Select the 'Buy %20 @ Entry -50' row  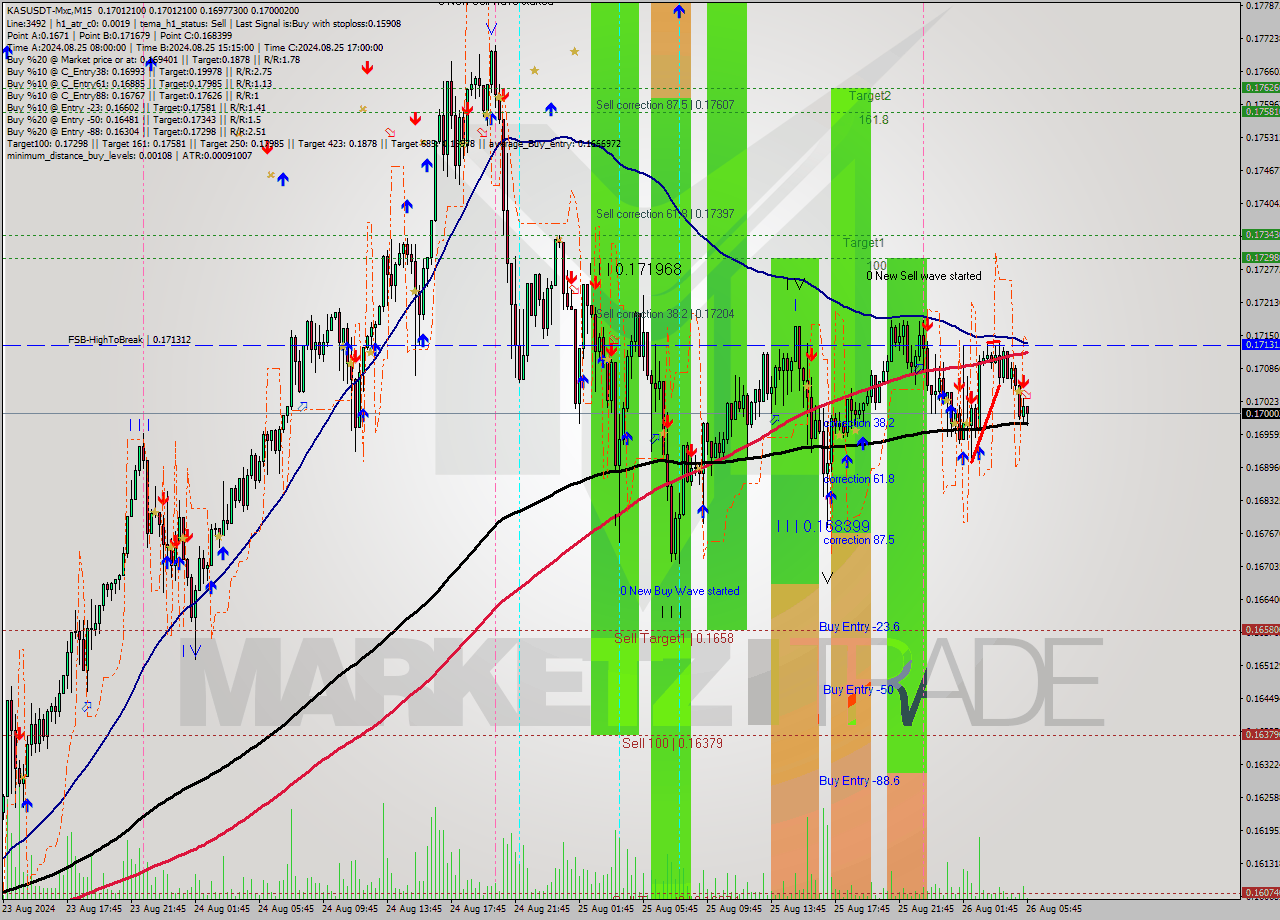click(x=134, y=119)
